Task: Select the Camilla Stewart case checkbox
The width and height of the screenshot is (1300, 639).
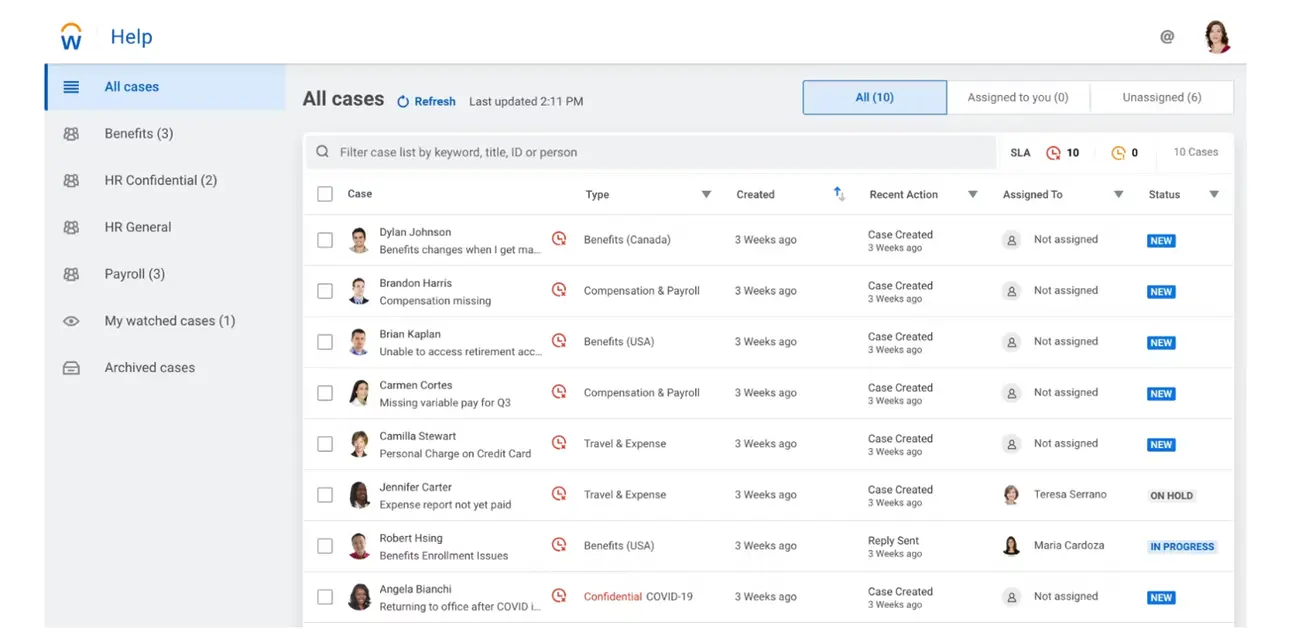Action: 324,443
